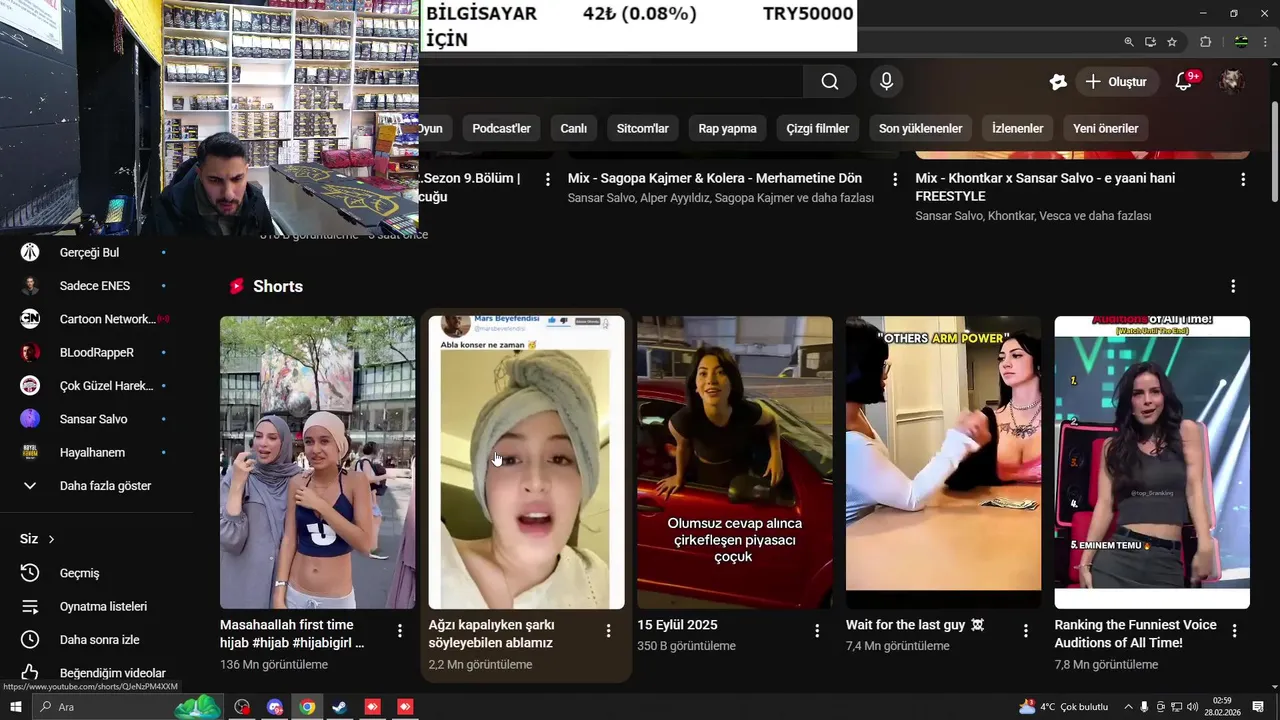Open the Sansar Salvo channel subscription
Image resolution: width=1280 pixels, height=720 pixels.
(x=95, y=419)
